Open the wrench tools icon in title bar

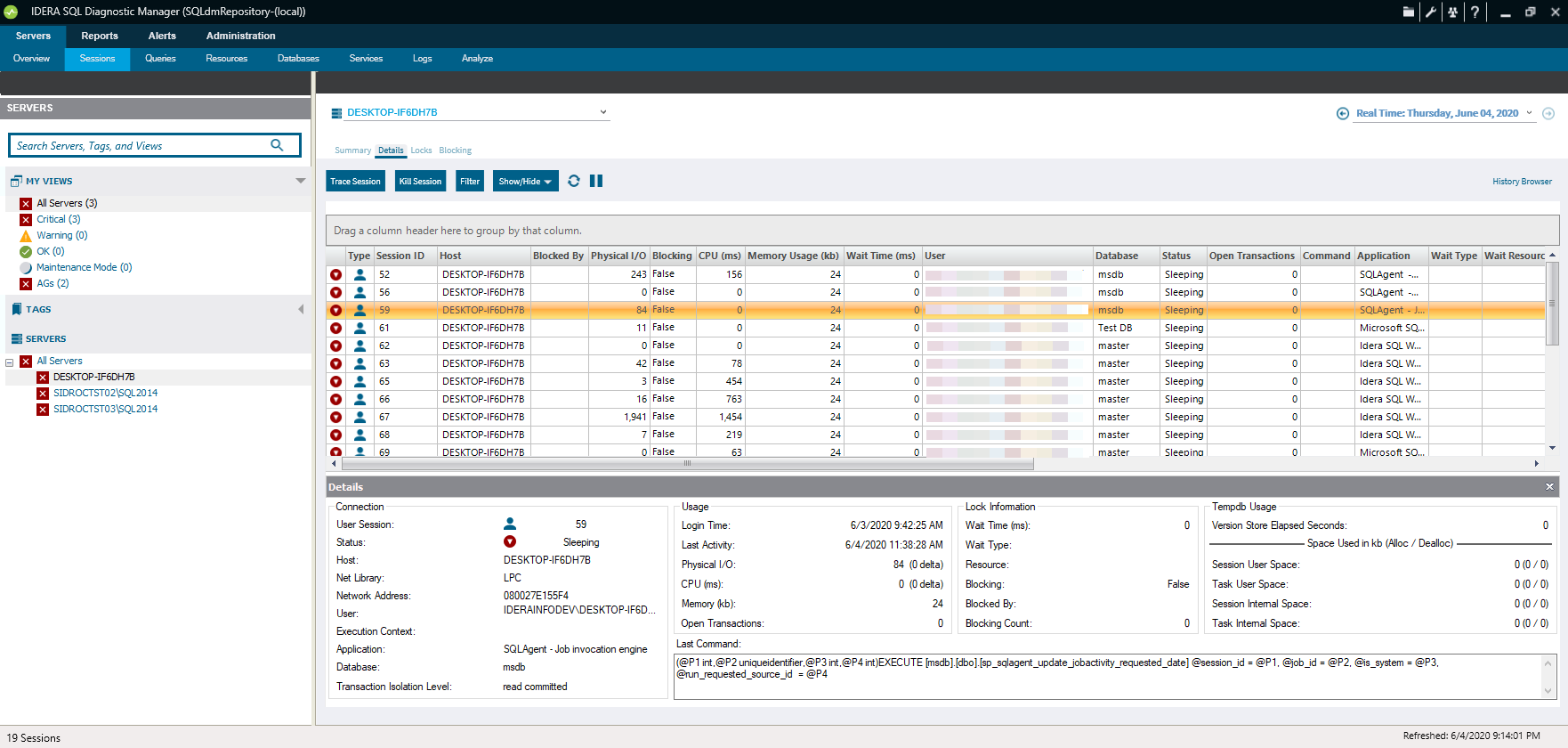pos(1431,12)
